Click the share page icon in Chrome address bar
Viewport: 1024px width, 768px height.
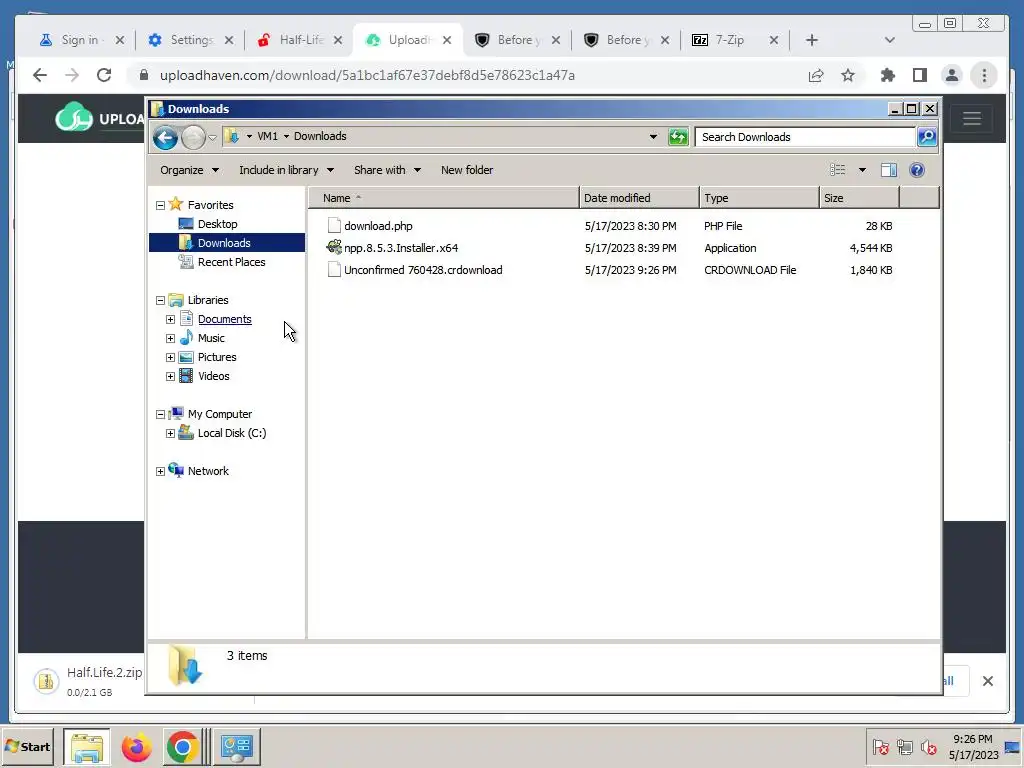point(816,75)
